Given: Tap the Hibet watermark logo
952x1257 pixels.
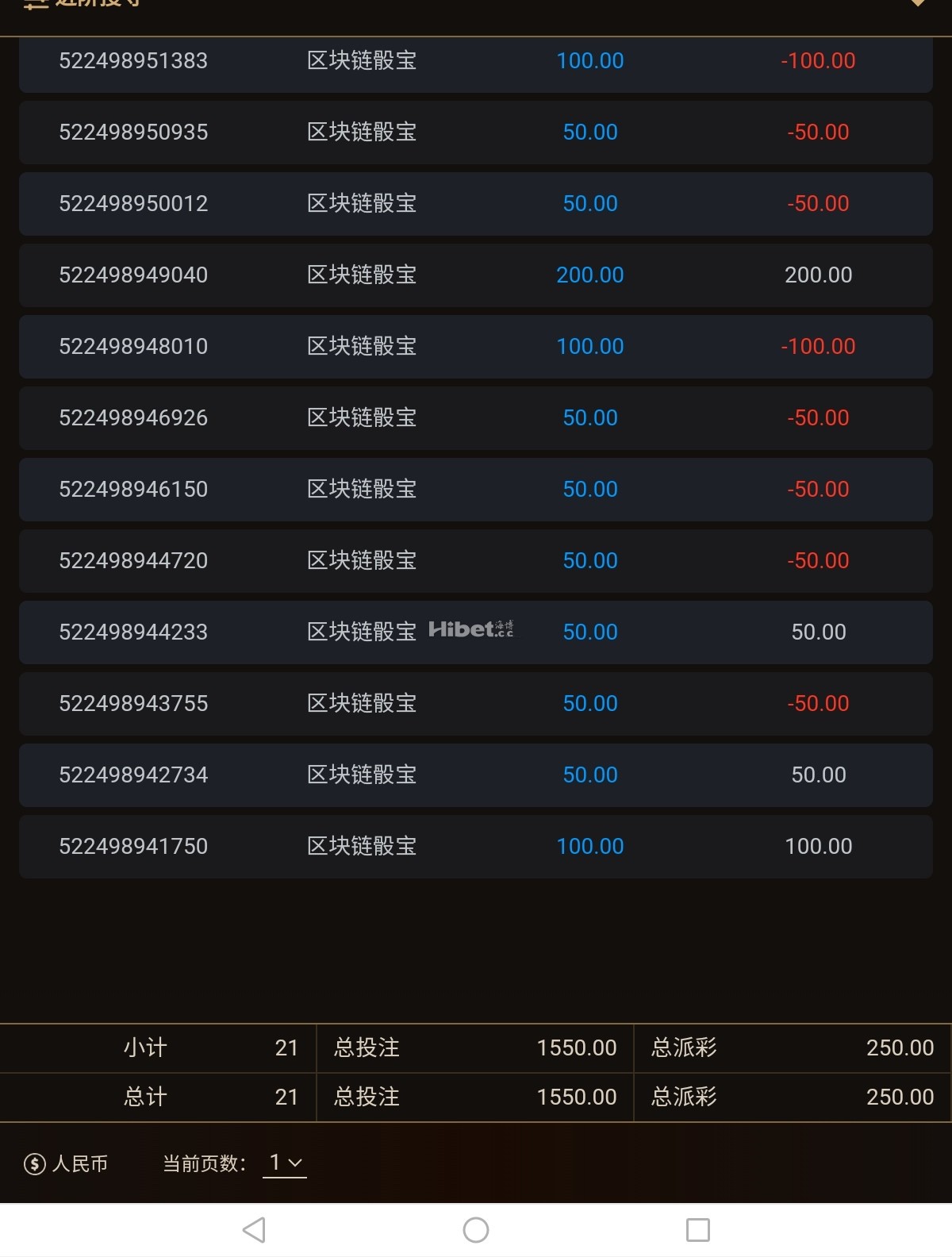Looking at the screenshot, I should click(470, 629).
